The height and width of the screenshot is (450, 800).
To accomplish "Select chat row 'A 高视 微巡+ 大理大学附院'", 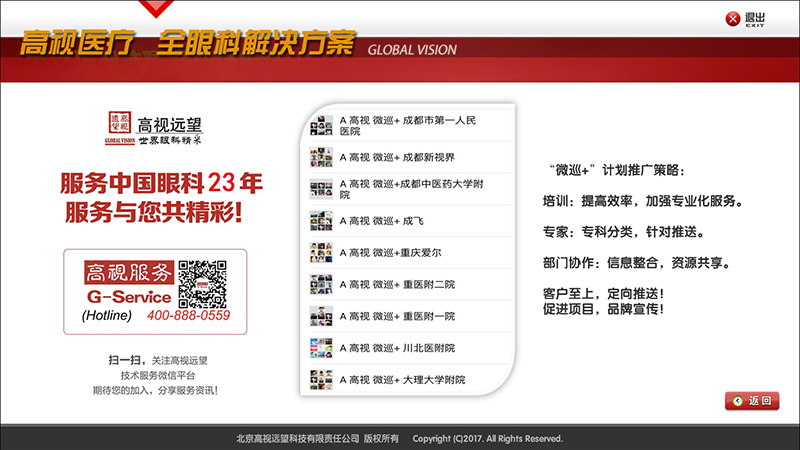I will [408, 380].
